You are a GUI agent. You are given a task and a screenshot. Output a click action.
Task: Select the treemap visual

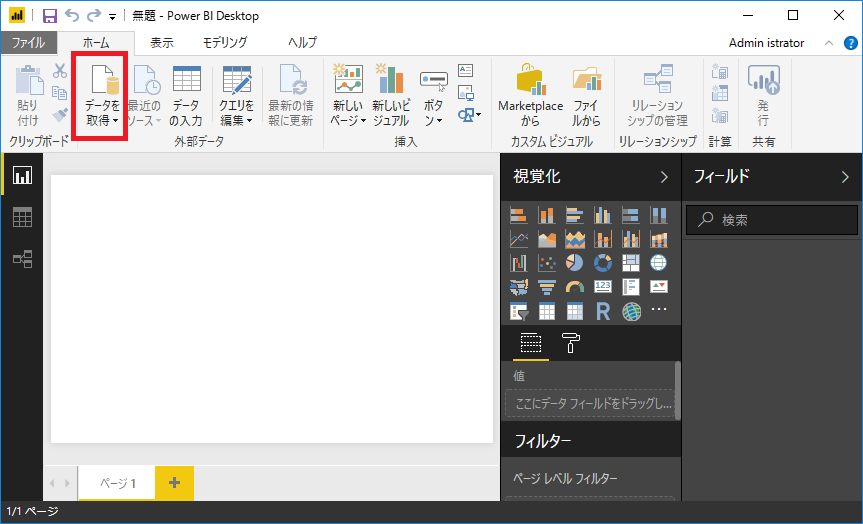click(631, 263)
